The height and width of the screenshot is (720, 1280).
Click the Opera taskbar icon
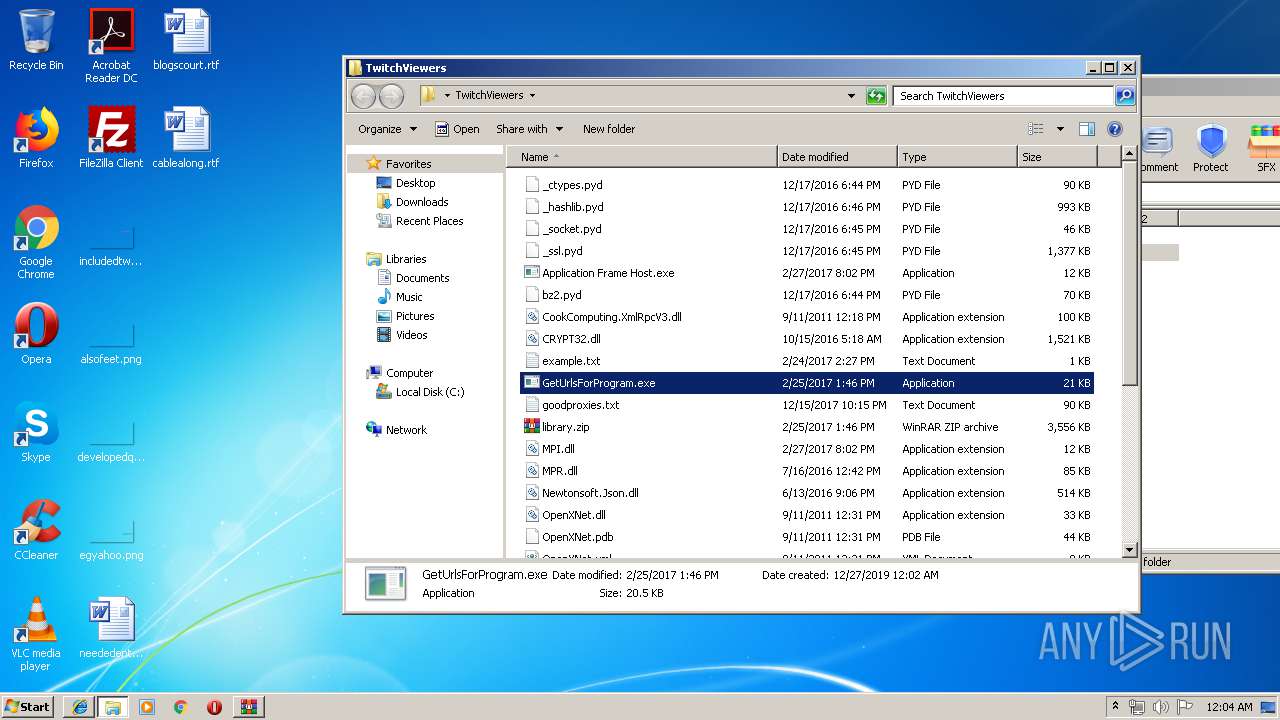click(214, 707)
